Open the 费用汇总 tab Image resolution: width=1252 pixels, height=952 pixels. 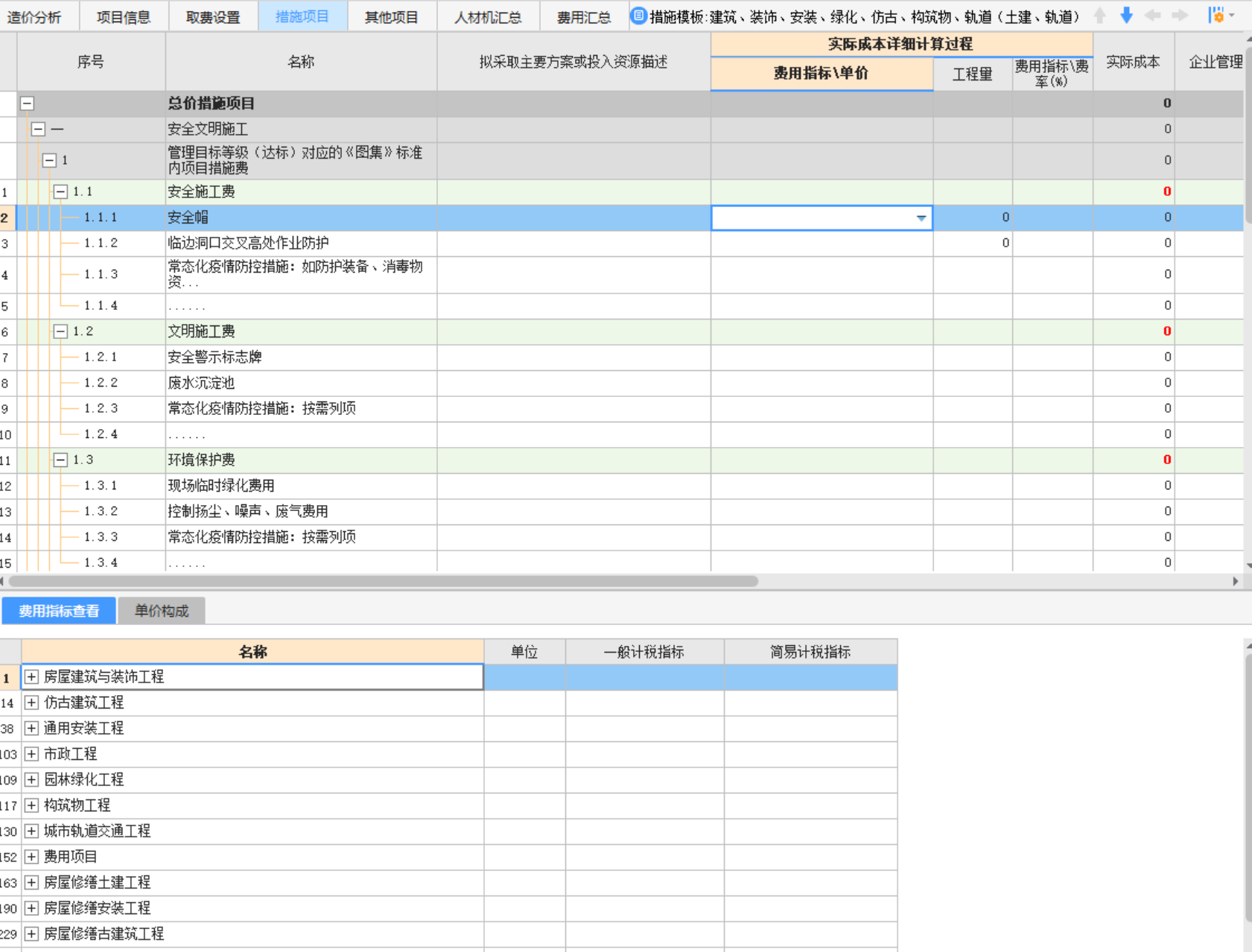pyautogui.click(x=584, y=16)
